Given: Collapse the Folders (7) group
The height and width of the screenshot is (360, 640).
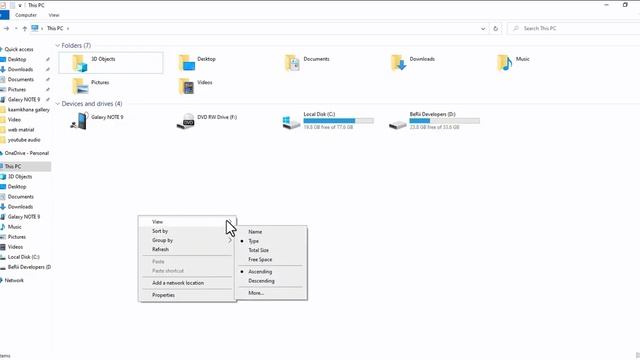Looking at the screenshot, I should pyautogui.click(x=58, y=45).
